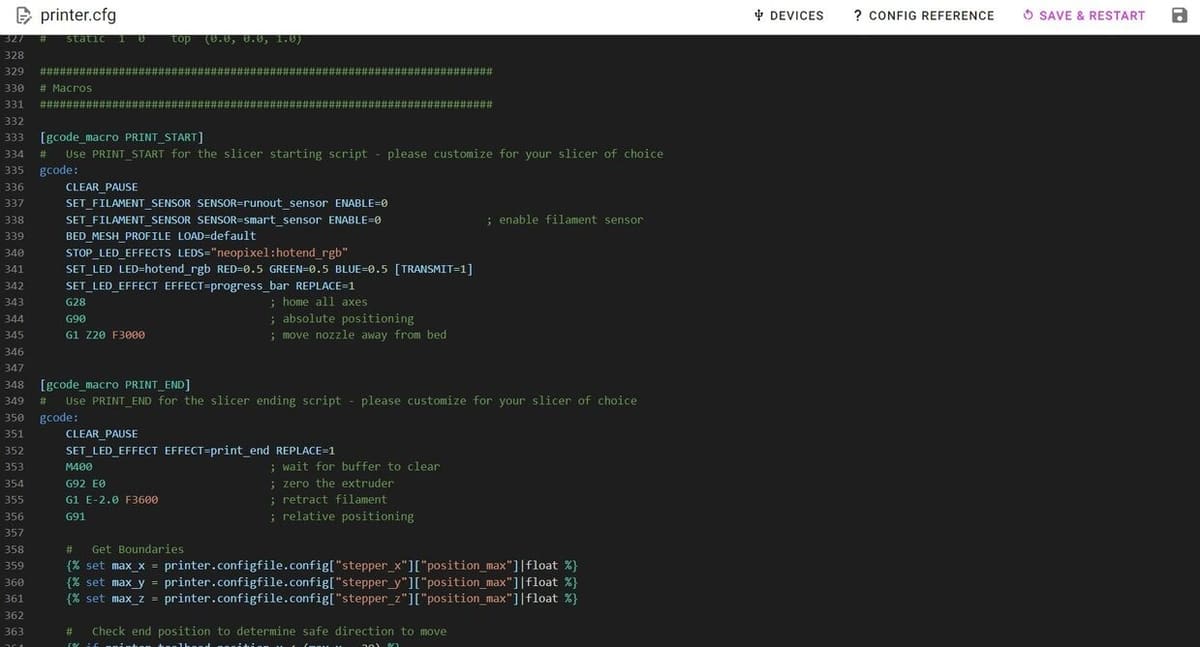Click the '; home all axes' comment
This screenshot has height=647, width=1200.
pyautogui.click(x=319, y=302)
